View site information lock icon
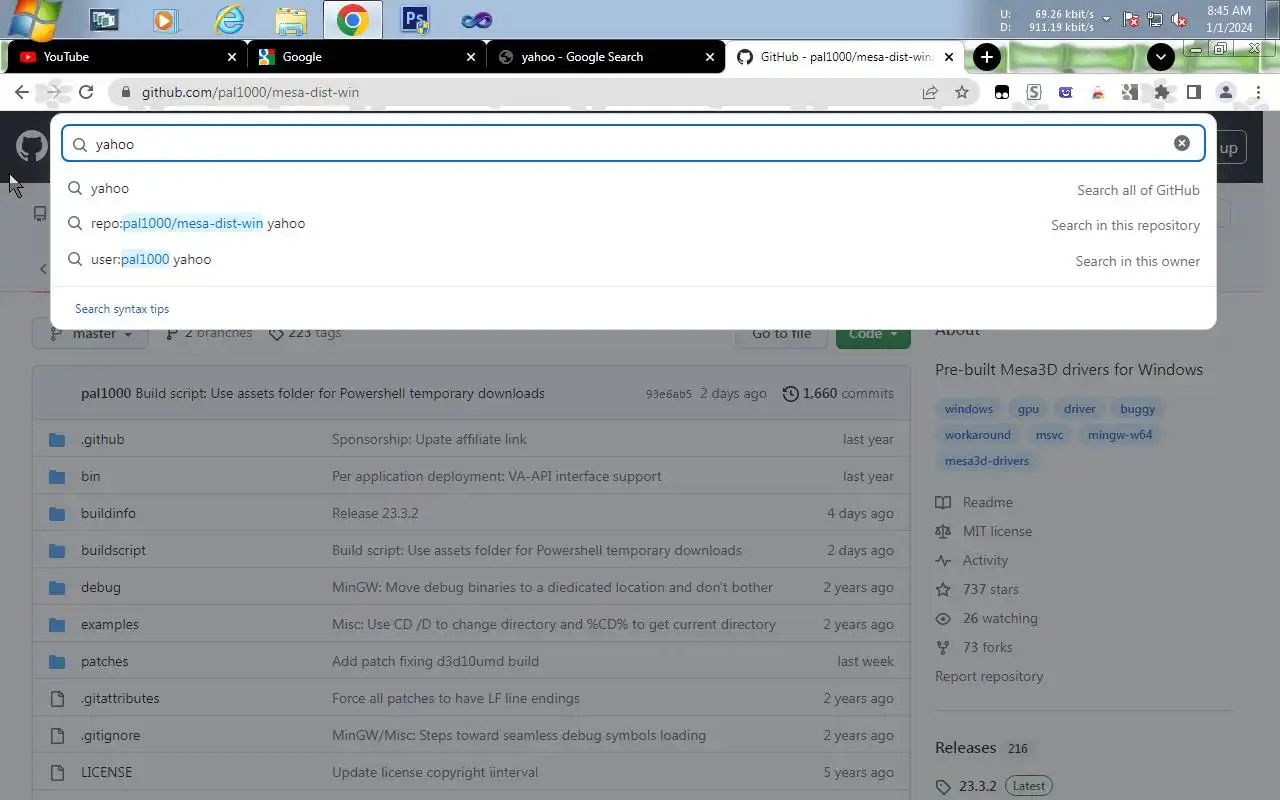The width and height of the screenshot is (1280, 800). (x=126, y=92)
